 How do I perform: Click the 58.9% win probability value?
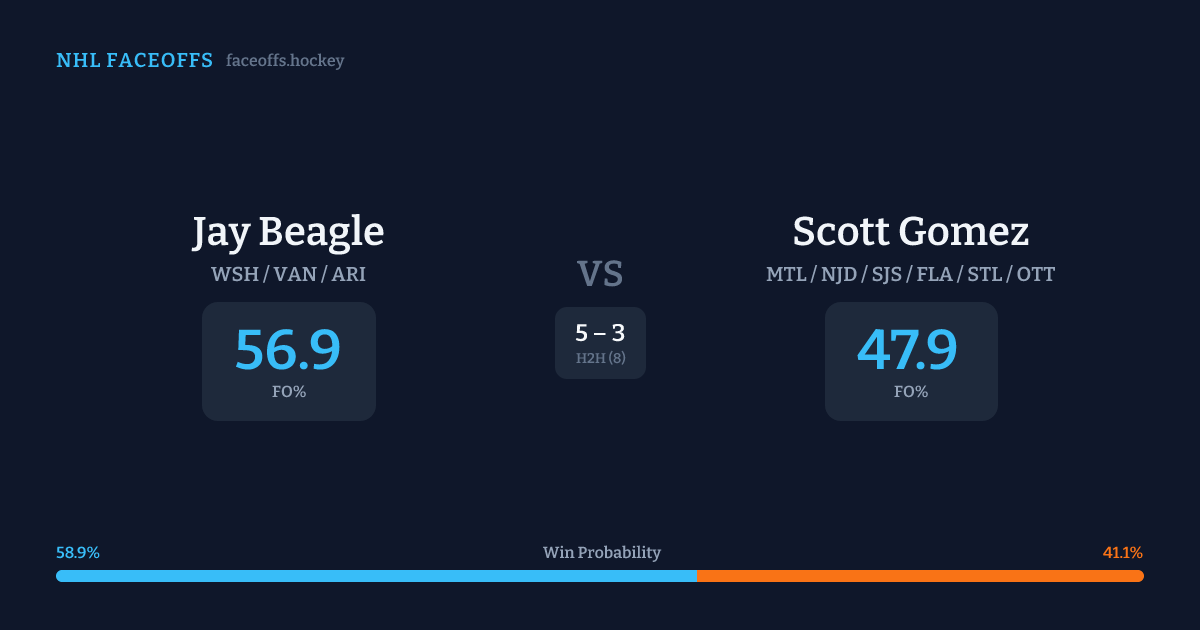(78, 553)
